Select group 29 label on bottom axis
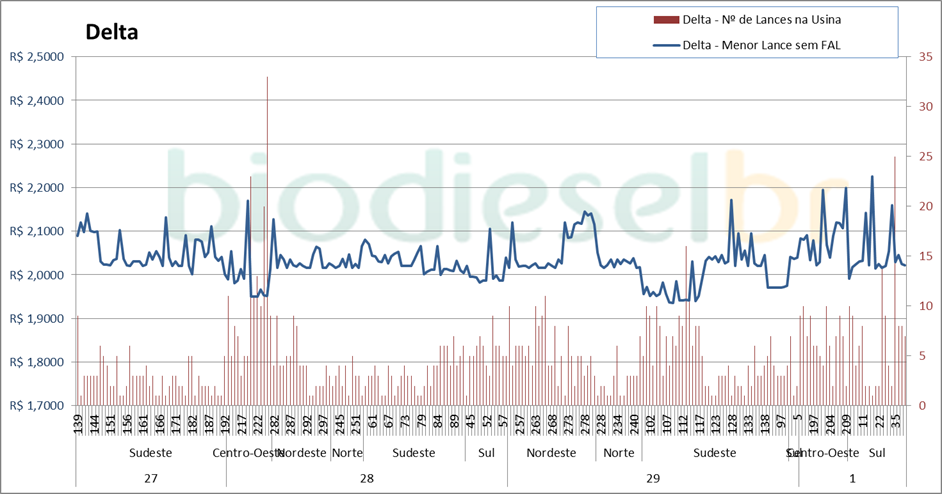The width and height of the screenshot is (942, 494). (x=654, y=479)
